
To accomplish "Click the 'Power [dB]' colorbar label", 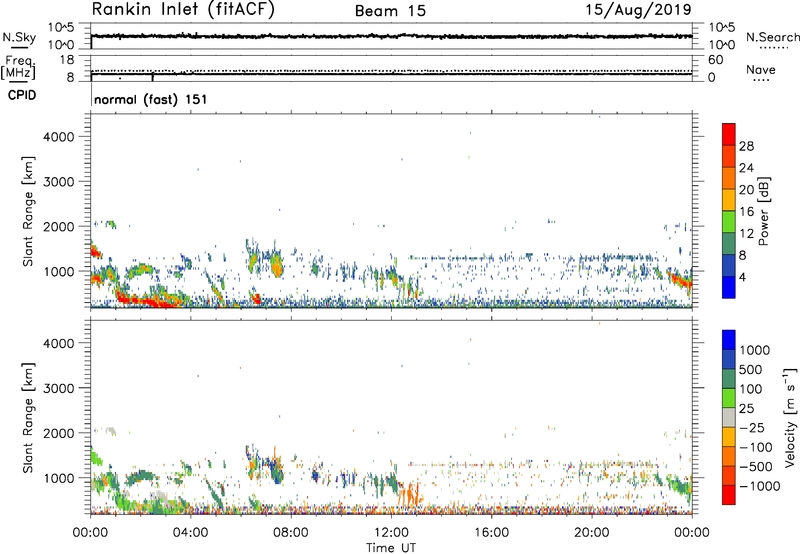I will 763,211.
